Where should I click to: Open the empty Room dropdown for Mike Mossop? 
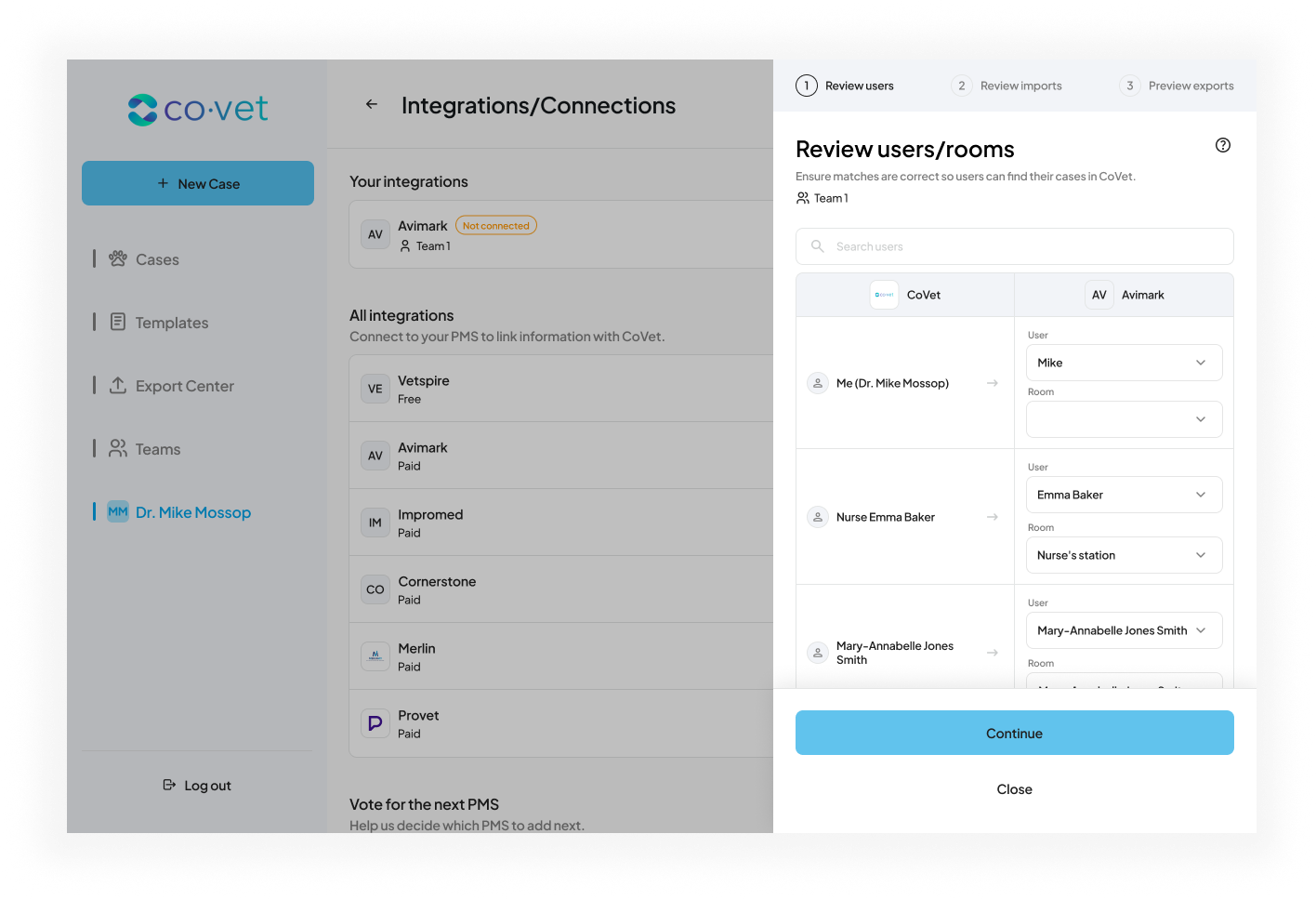(1124, 419)
